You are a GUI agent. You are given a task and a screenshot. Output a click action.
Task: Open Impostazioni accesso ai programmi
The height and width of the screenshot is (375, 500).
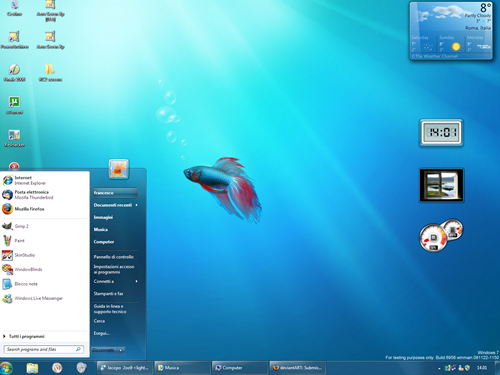114,269
